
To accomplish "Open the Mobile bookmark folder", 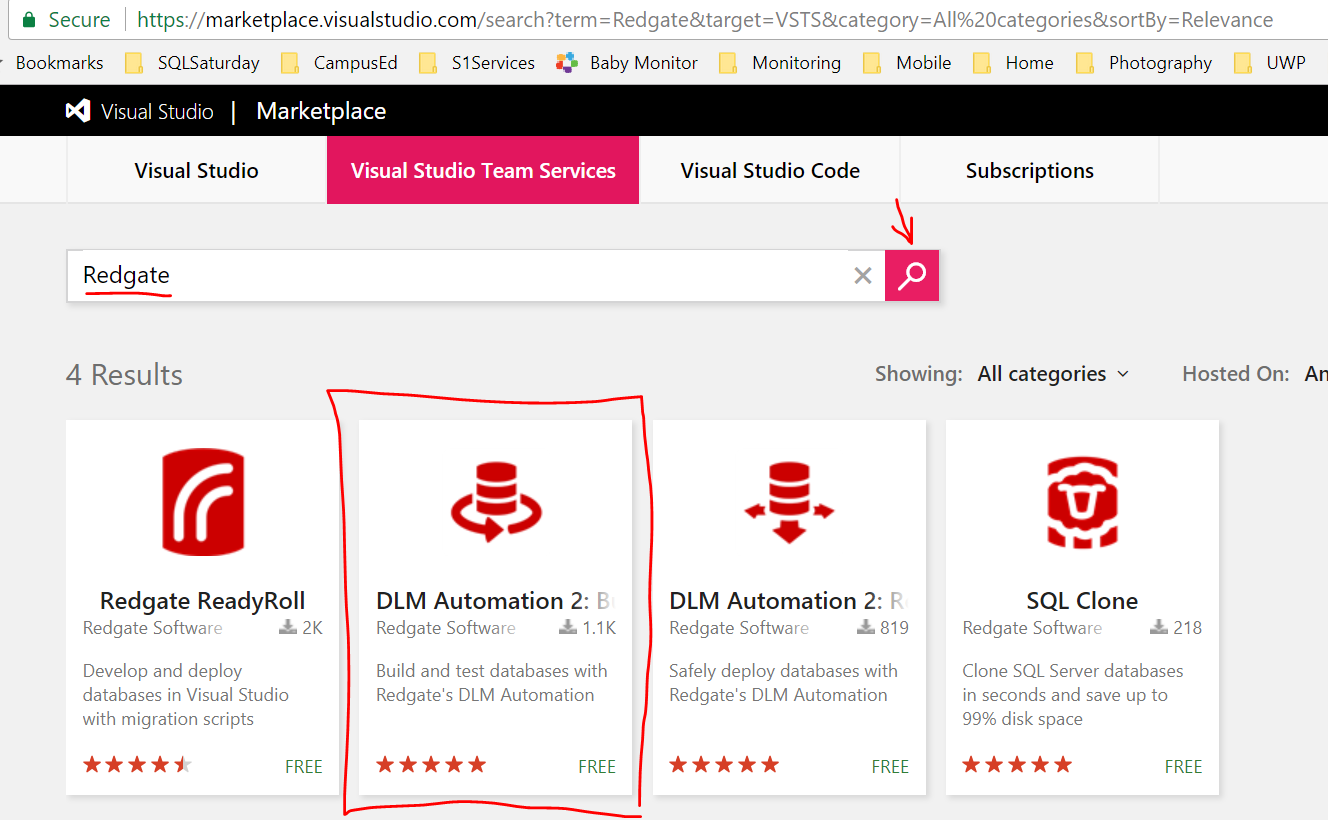I will tap(907, 63).
